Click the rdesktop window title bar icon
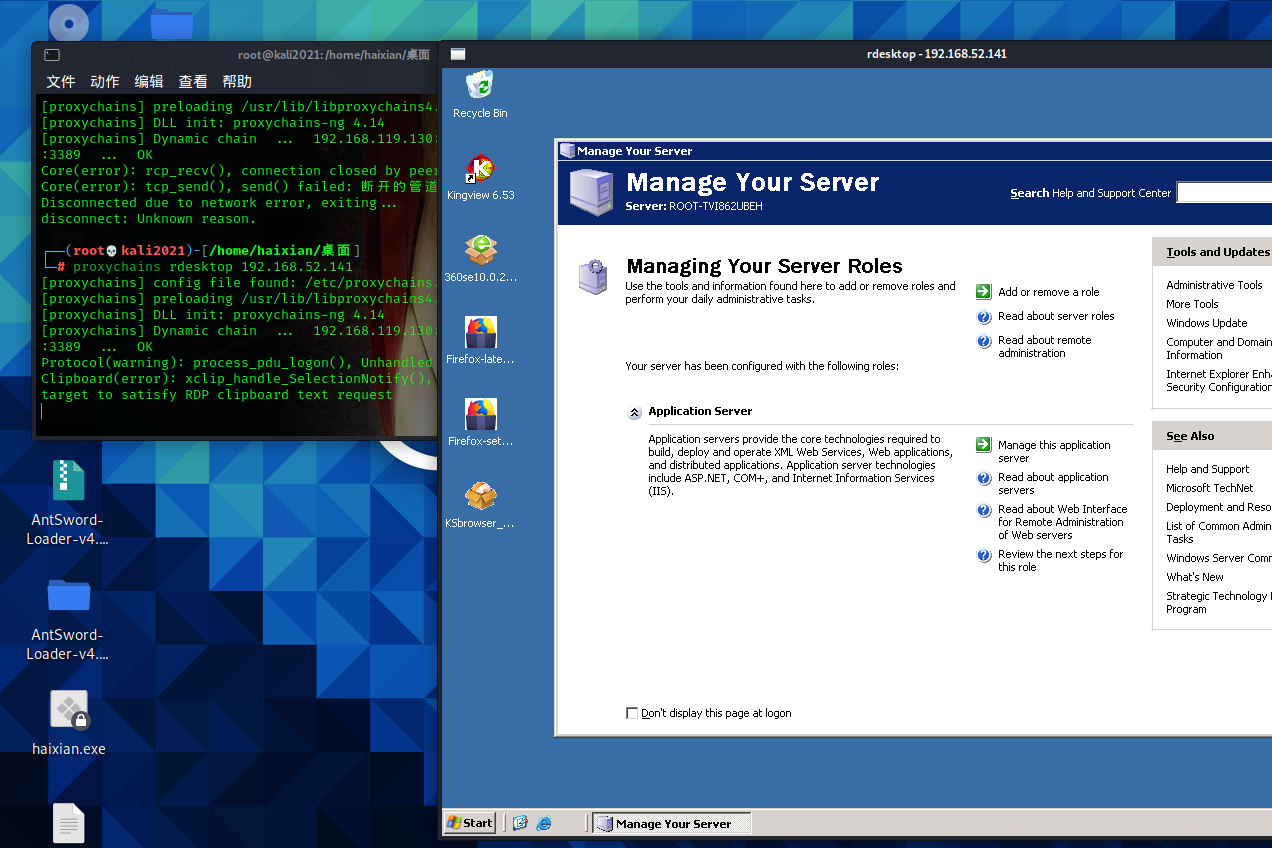 pyautogui.click(x=458, y=54)
